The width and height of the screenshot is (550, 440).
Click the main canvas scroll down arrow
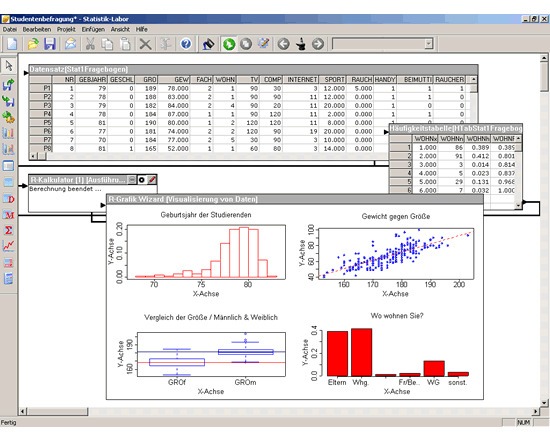(544, 403)
